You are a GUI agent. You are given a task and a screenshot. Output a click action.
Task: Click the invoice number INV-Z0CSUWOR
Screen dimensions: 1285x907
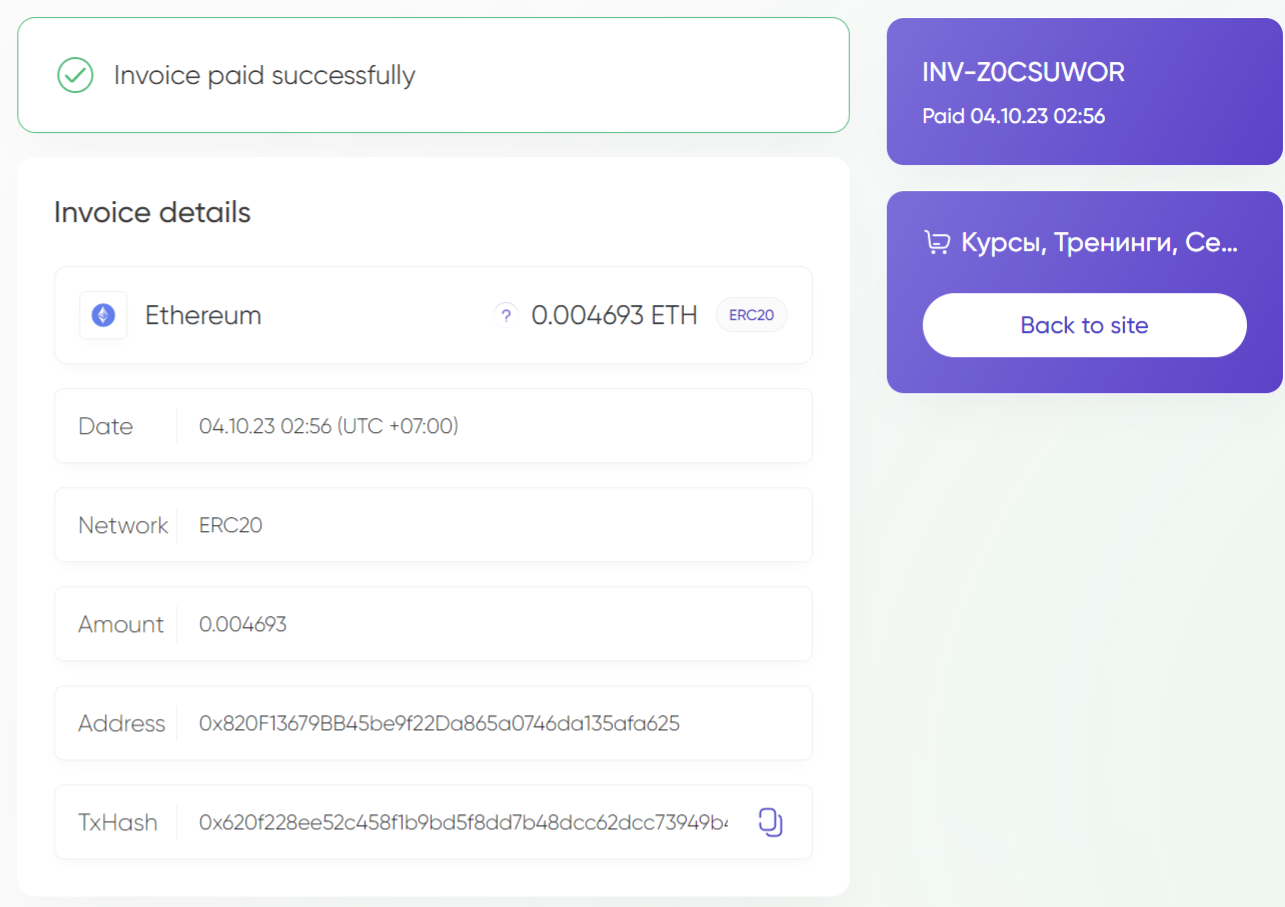(x=1024, y=72)
